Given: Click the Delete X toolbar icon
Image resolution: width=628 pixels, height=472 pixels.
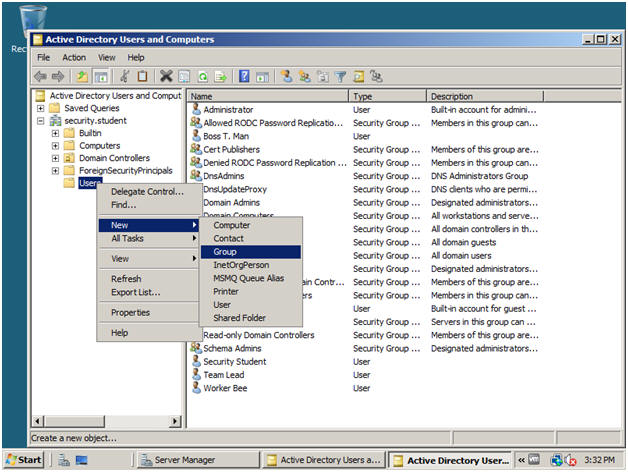Looking at the screenshot, I should [x=166, y=76].
